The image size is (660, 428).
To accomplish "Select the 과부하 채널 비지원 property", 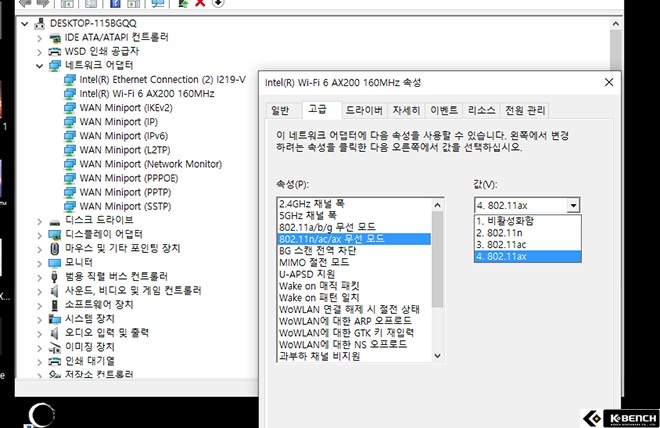I will tap(354, 356).
